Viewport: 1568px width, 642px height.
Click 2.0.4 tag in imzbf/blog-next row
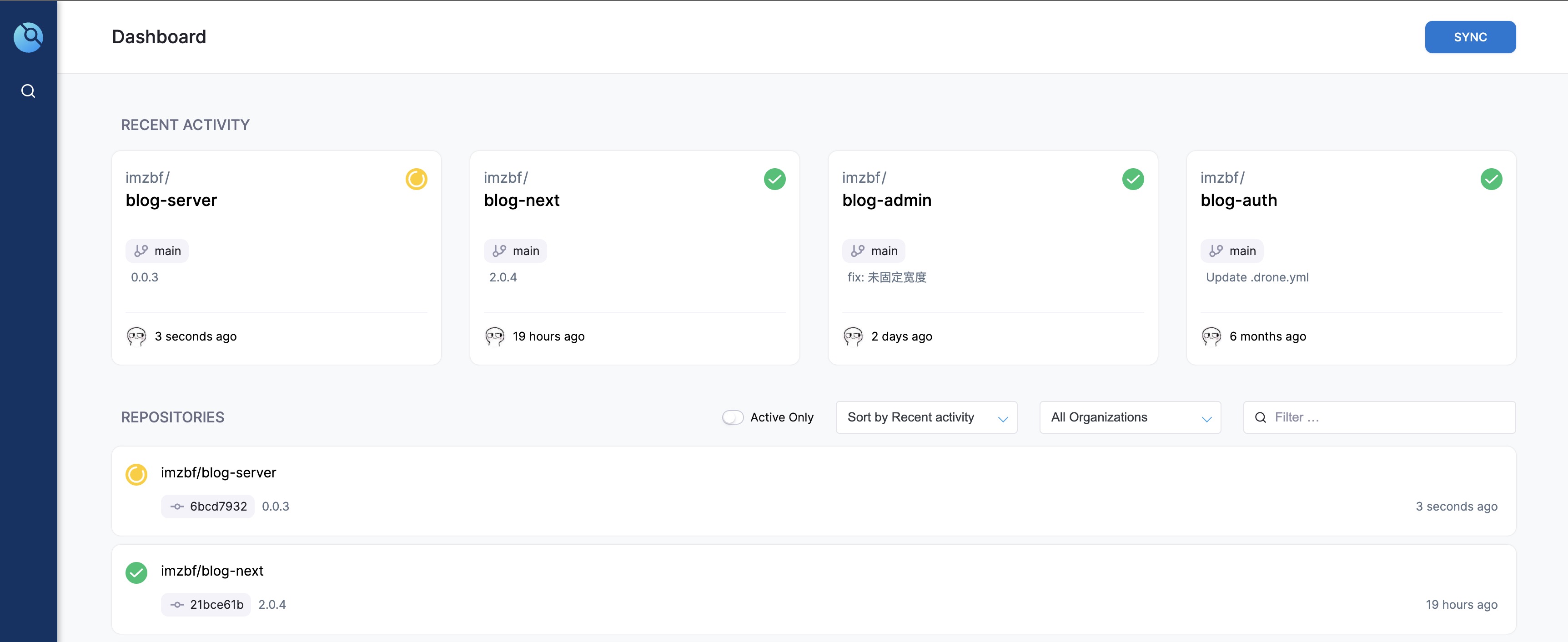272,604
